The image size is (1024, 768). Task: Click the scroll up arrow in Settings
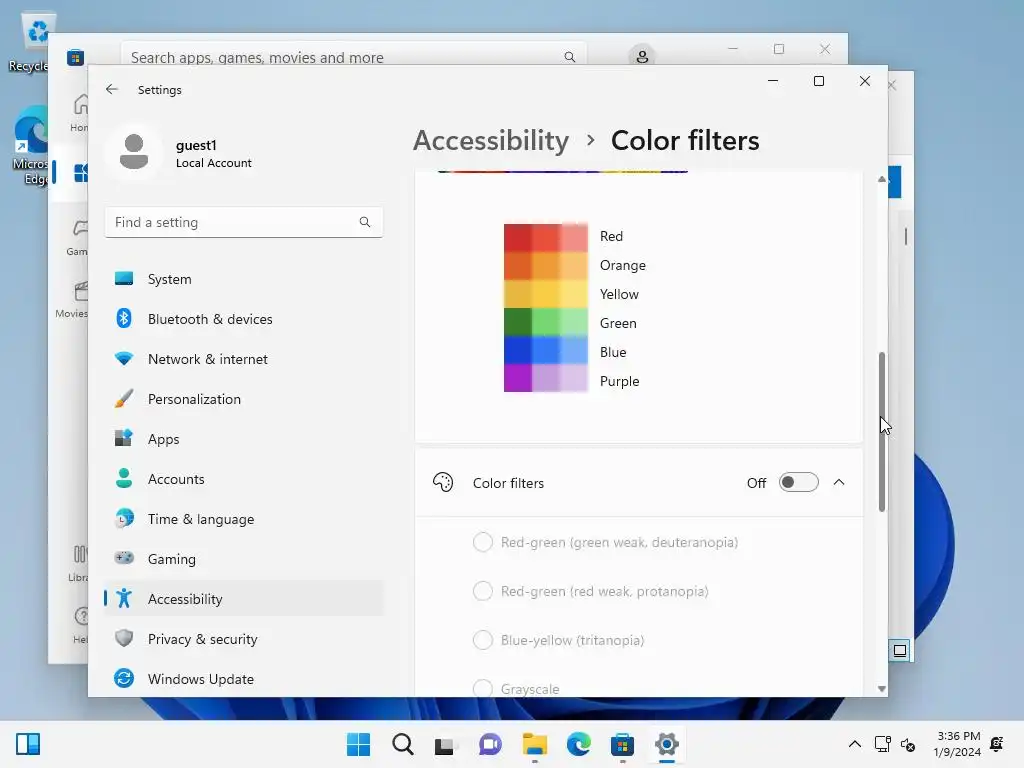tap(882, 179)
